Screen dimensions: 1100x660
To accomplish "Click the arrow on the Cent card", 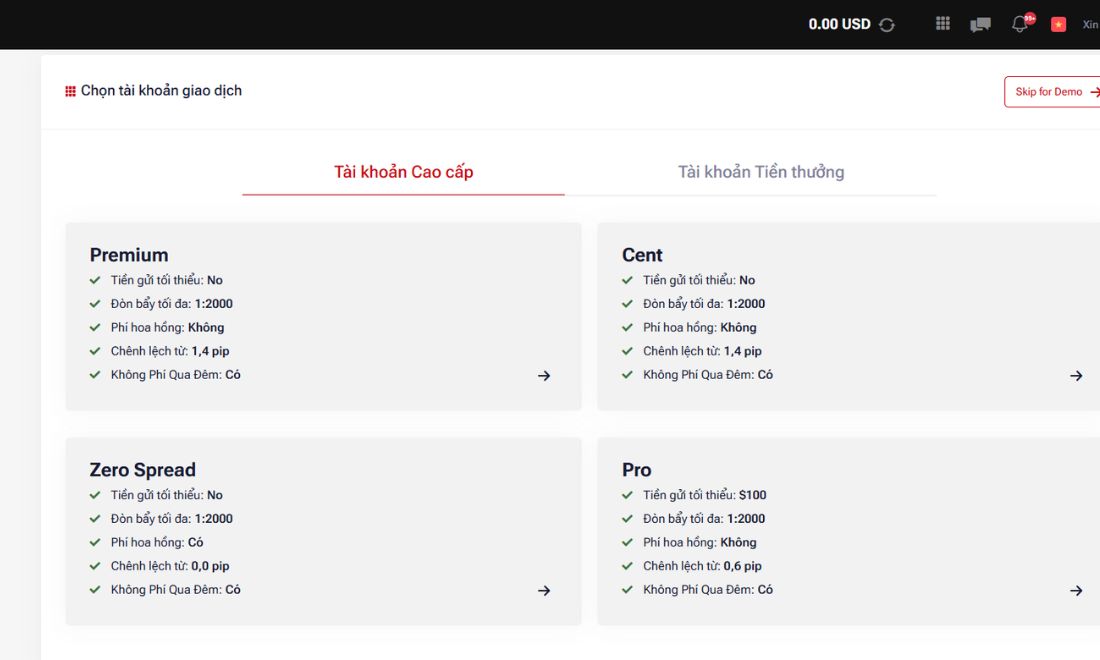I will click(1076, 376).
